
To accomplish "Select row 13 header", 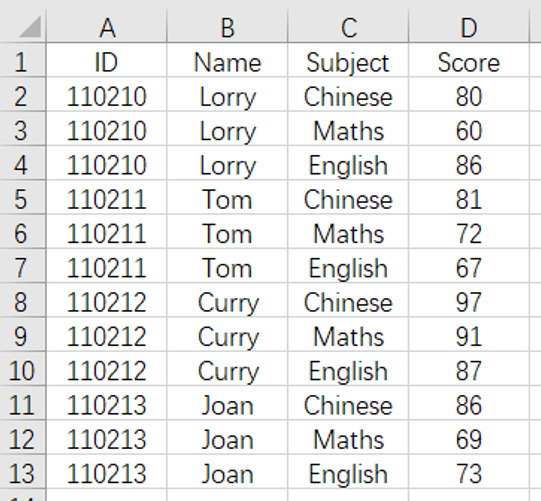I will click(22, 471).
